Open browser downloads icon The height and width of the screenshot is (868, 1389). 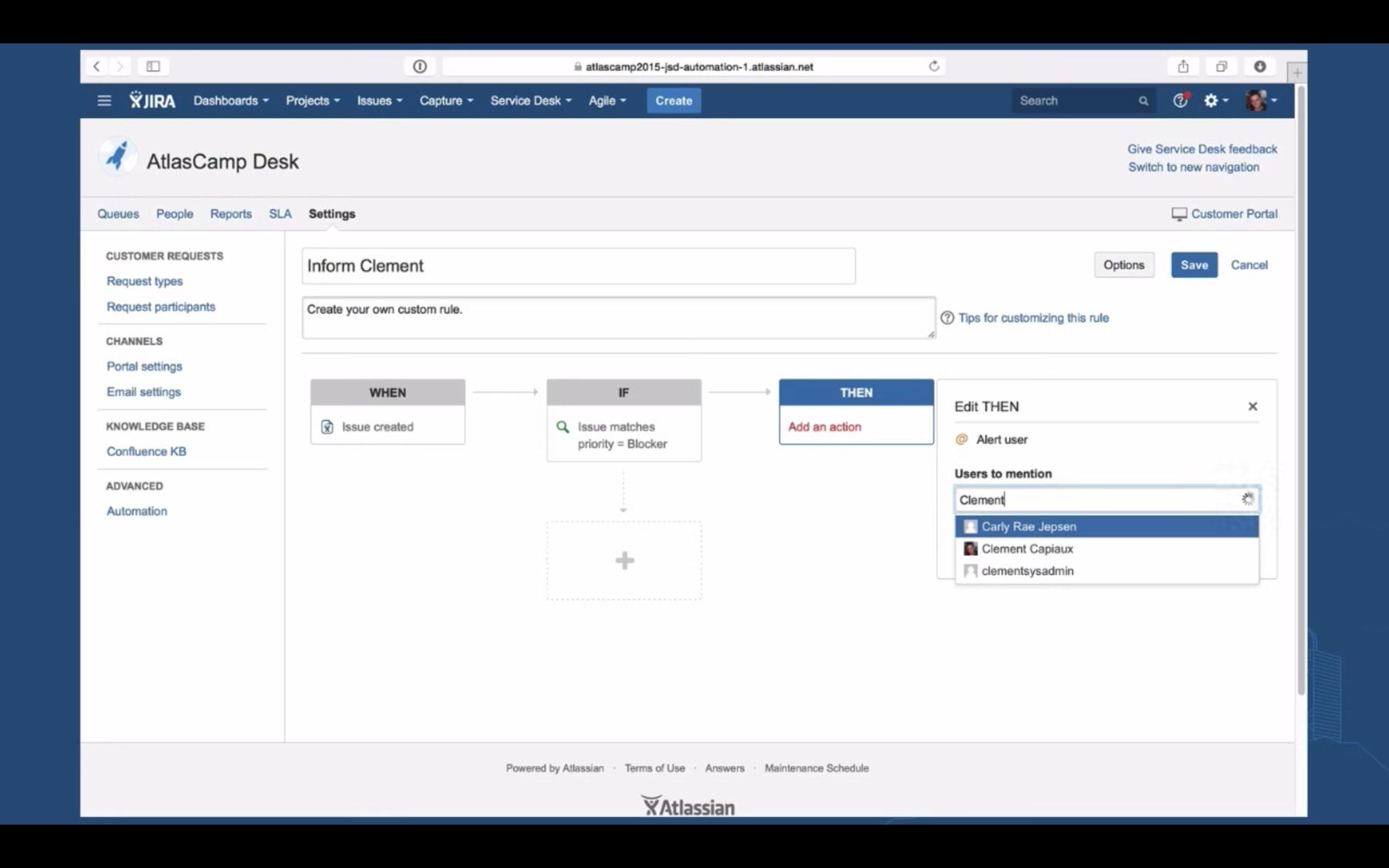[1259, 66]
